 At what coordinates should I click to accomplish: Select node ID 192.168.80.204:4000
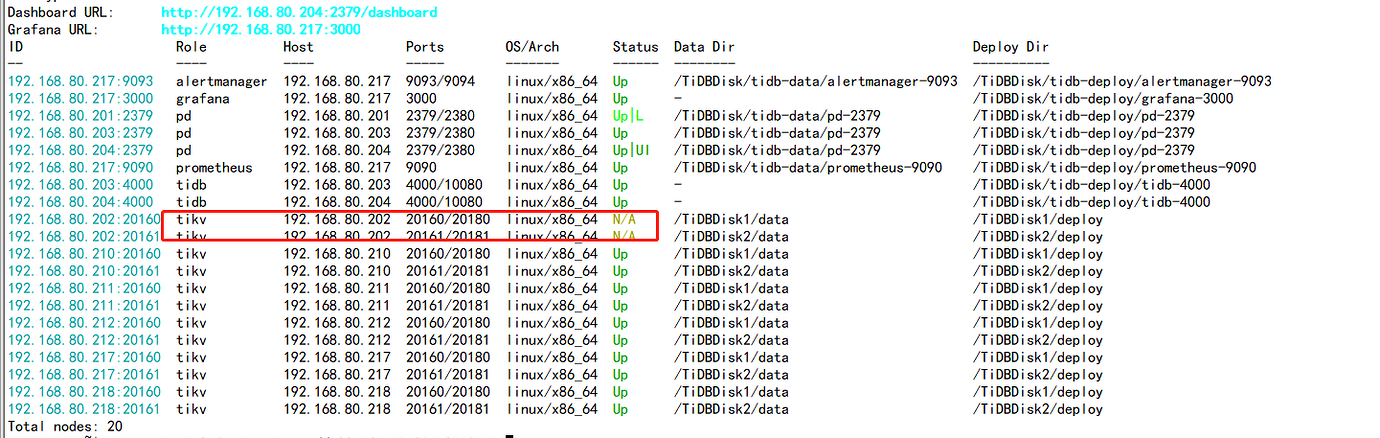coord(80,202)
